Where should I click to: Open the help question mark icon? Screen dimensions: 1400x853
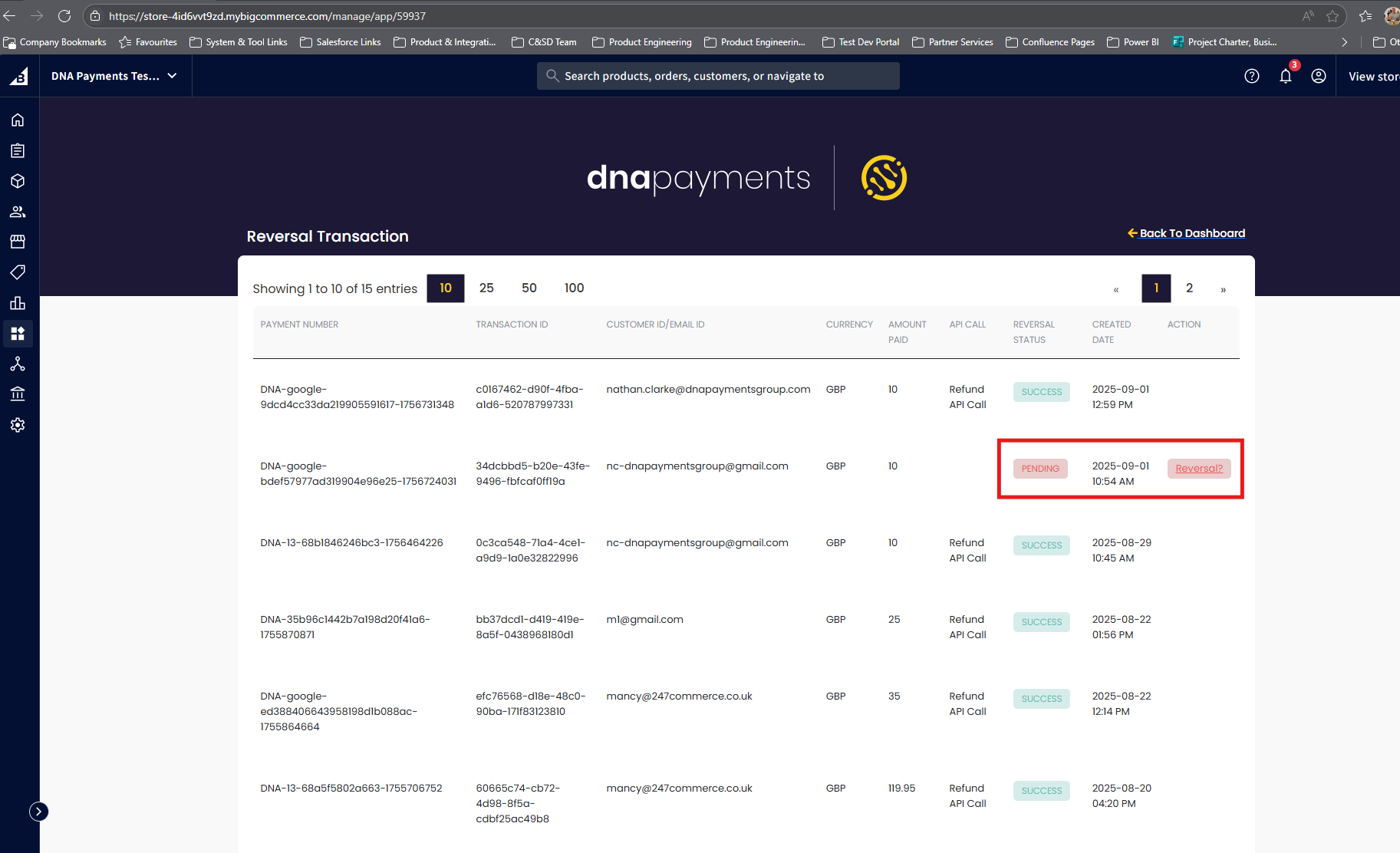pyautogui.click(x=1252, y=76)
